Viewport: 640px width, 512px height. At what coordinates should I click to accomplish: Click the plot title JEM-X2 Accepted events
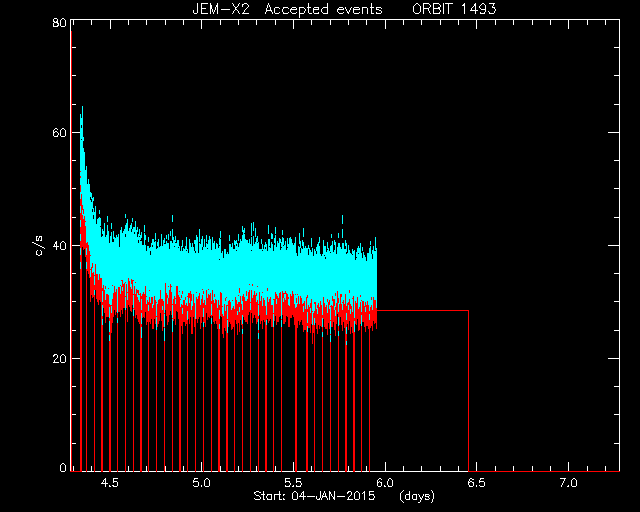[287, 9]
